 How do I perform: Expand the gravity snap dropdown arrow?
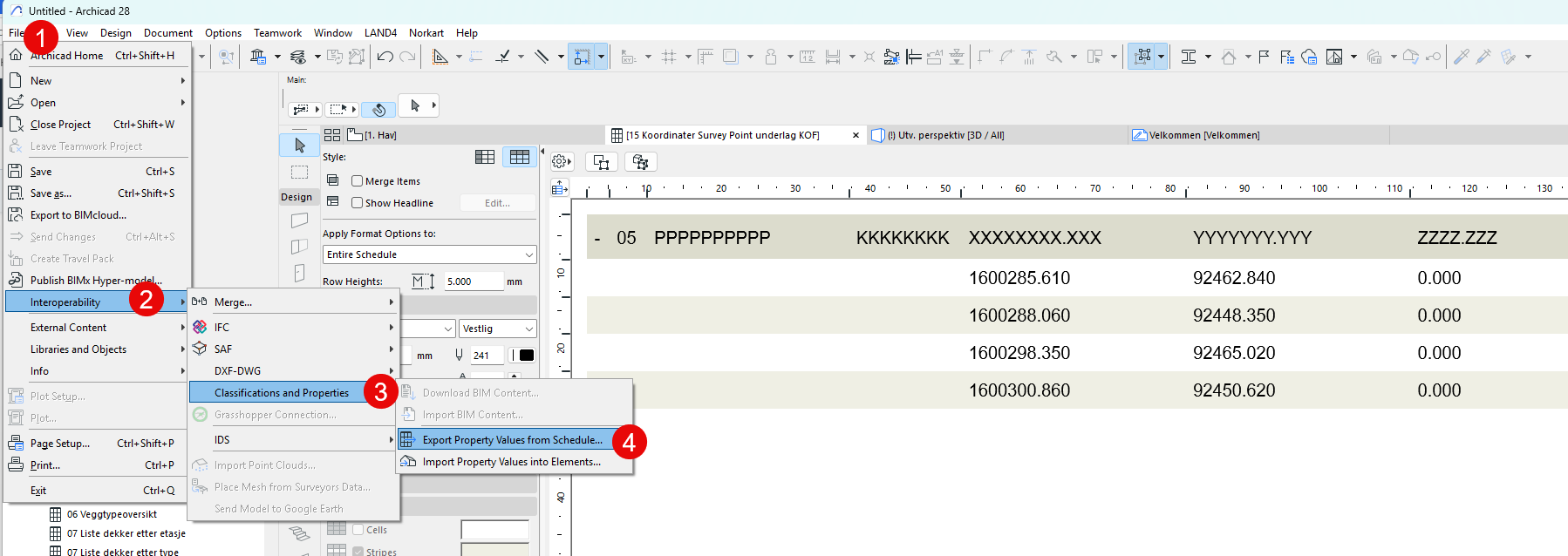601,57
